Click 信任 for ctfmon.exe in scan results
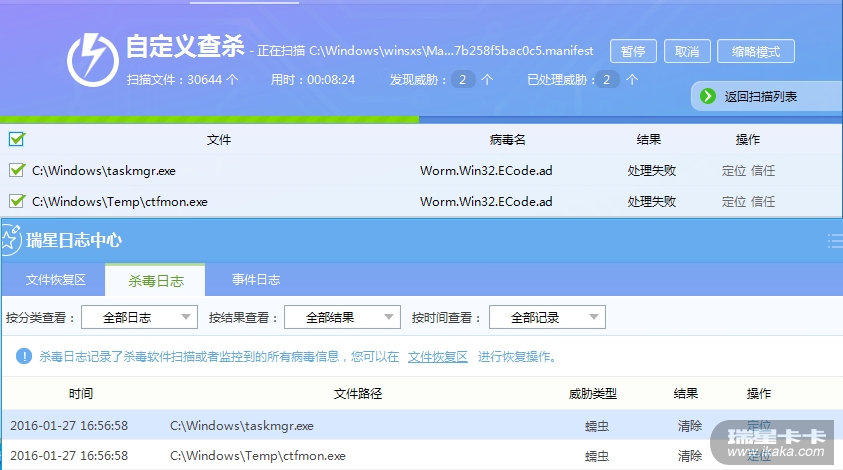The width and height of the screenshot is (843, 470). [763, 202]
